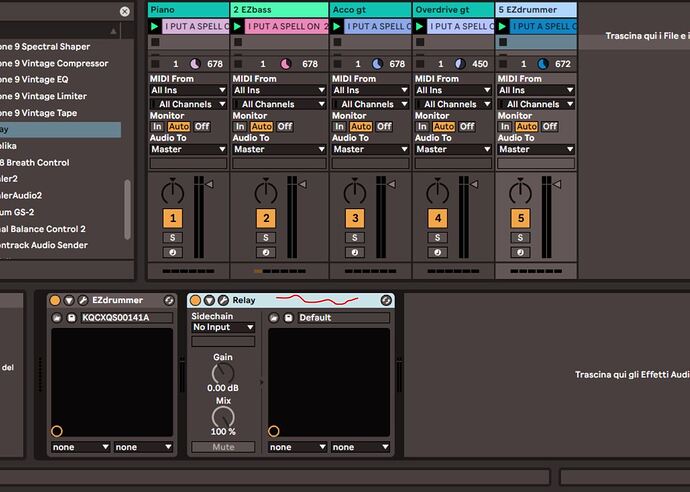Fold the Relay device with triangle icon
Screen dimensions: 690x492
tap(209, 300)
